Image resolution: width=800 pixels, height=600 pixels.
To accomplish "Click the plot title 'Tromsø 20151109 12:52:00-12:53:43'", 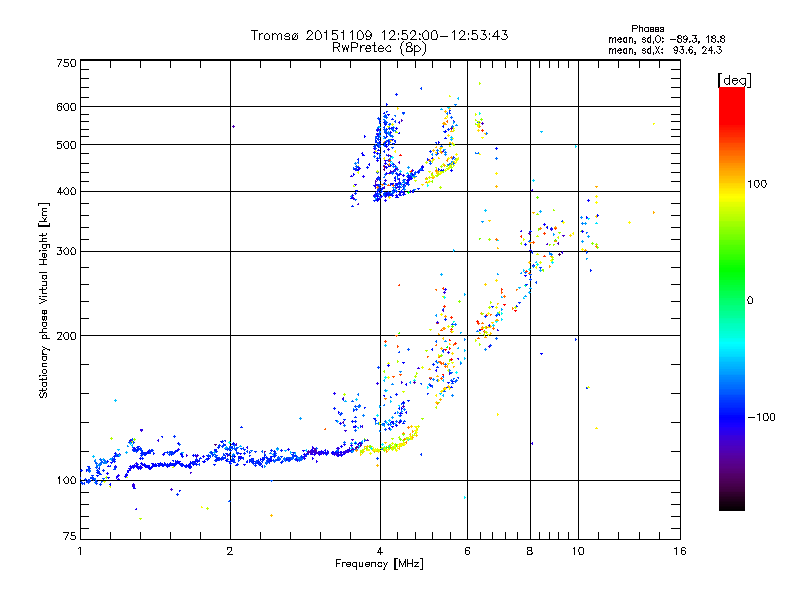I will click(379, 35).
